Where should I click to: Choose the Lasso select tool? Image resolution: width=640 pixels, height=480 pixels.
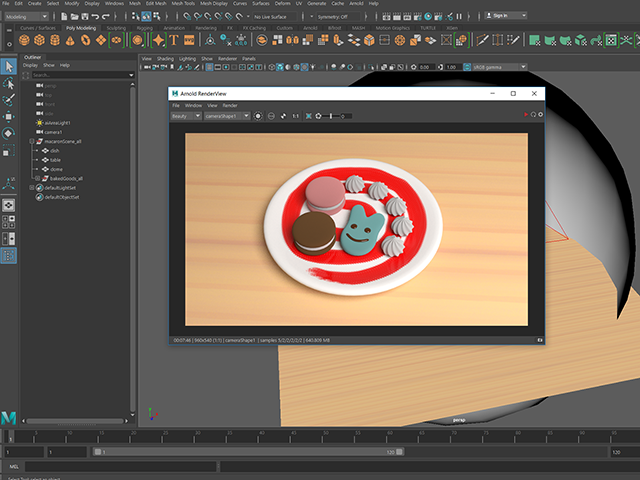[x=9, y=83]
